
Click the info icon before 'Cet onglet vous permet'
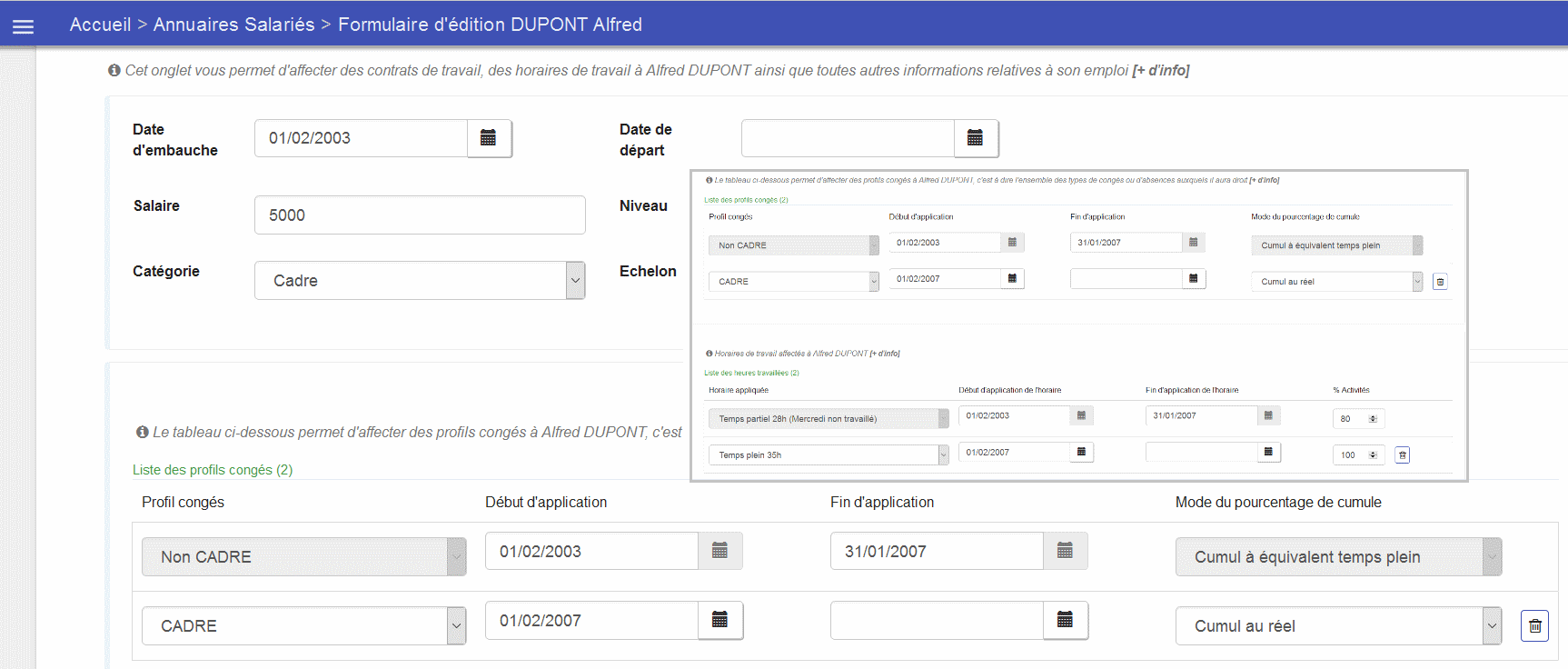(x=114, y=70)
